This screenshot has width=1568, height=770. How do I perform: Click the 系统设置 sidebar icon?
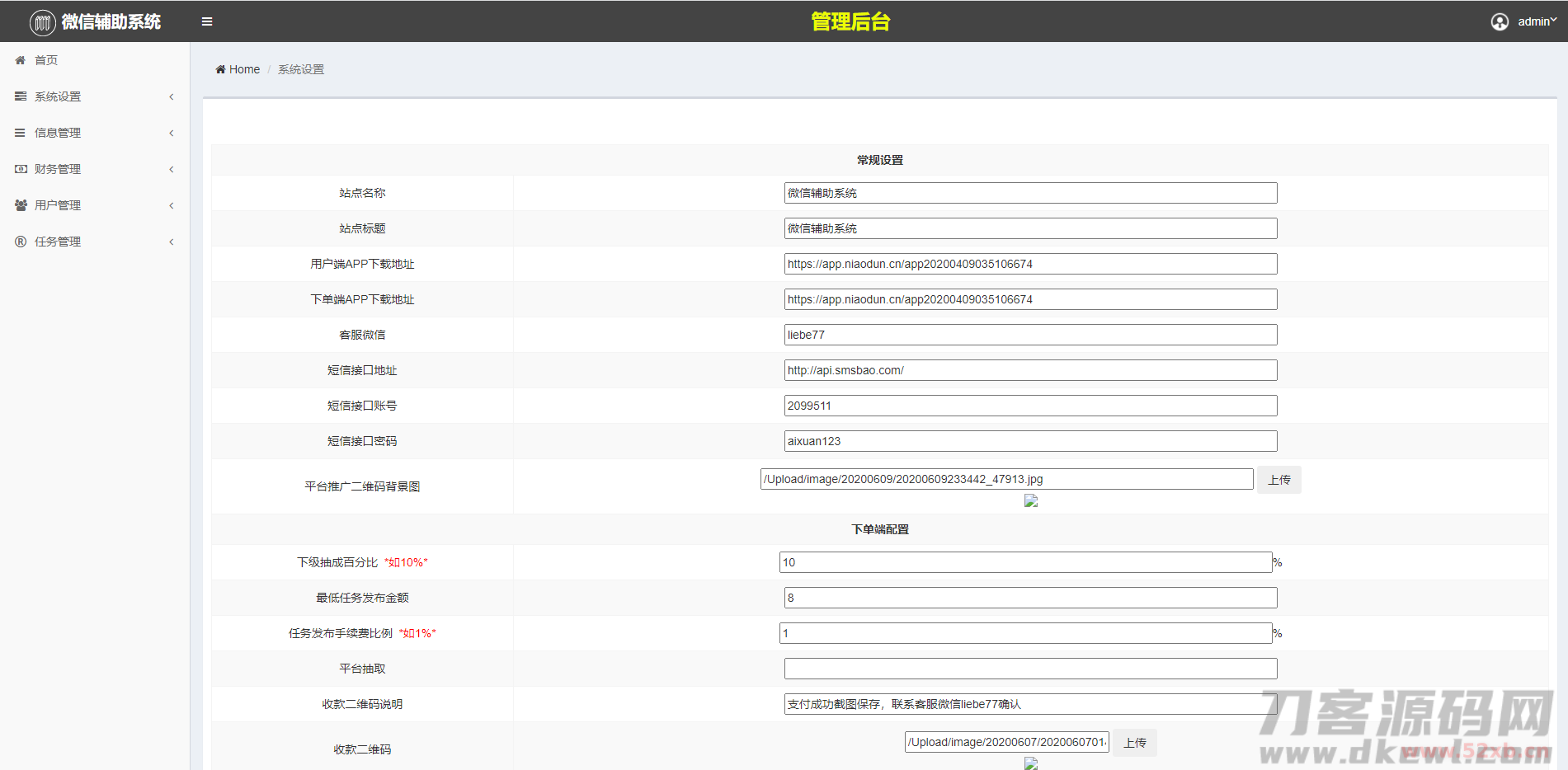(21, 96)
